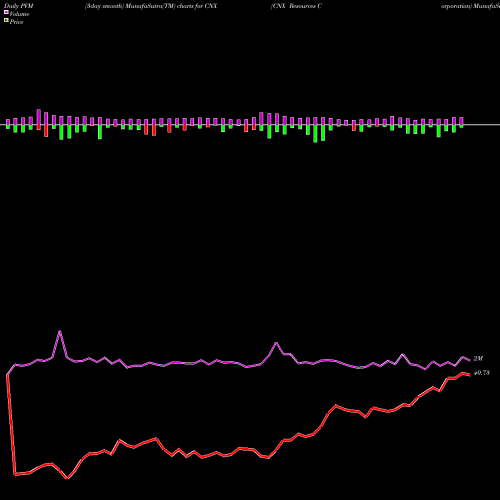This screenshot has width=500, height=500.
Task: Click the lowest point of the red price line
Action: (x=67, y=478)
